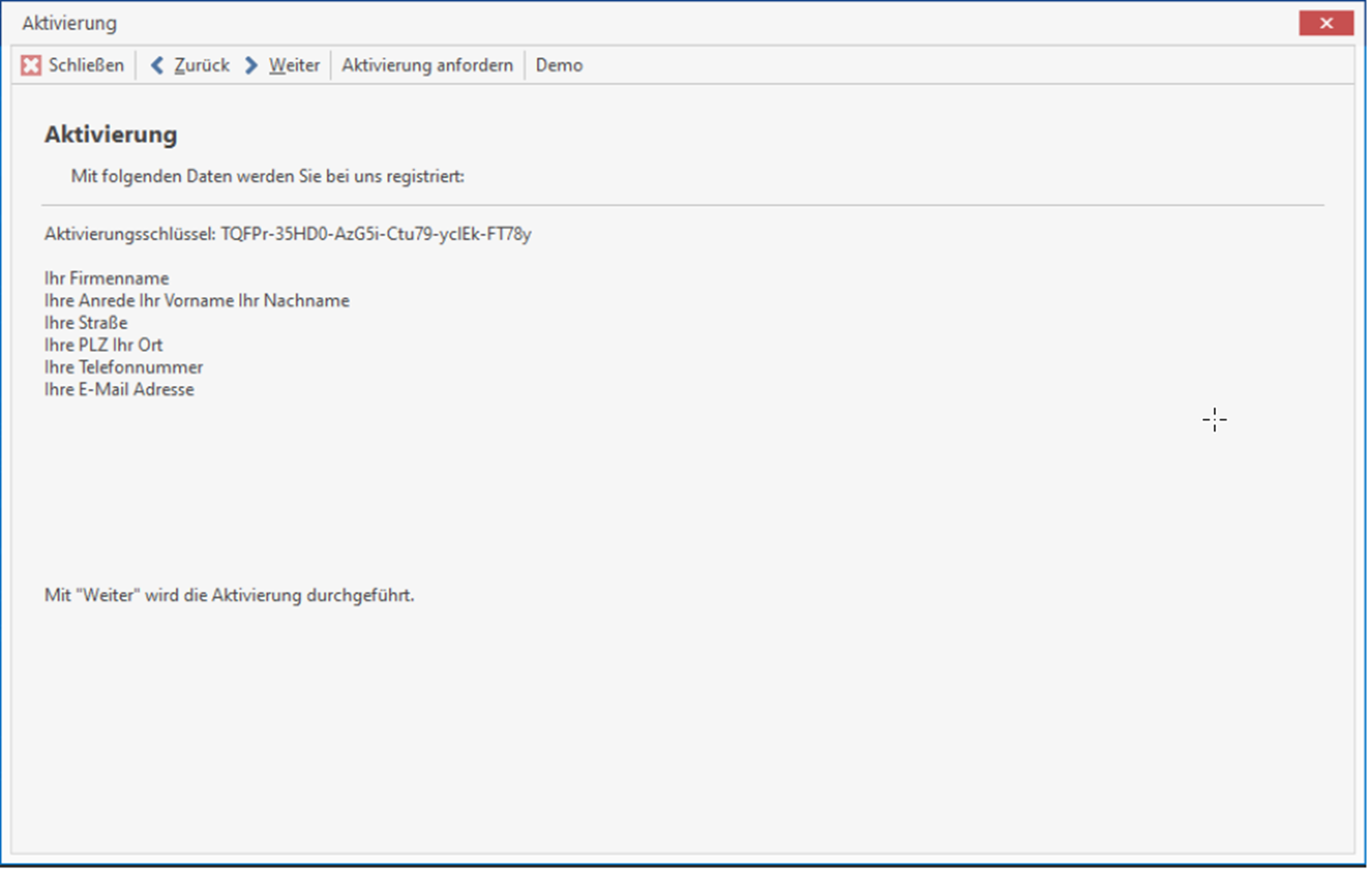This screenshot has width=1372, height=869.
Task: Click the Ihre E-Mail Adresse line
Action: click(x=119, y=389)
